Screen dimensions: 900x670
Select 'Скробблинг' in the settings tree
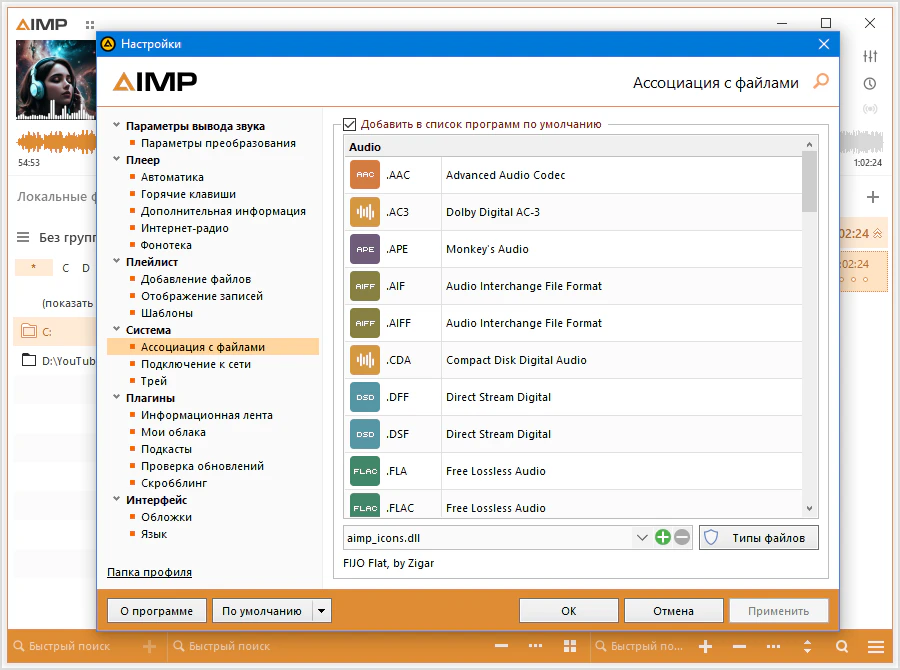tap(173, 483)
